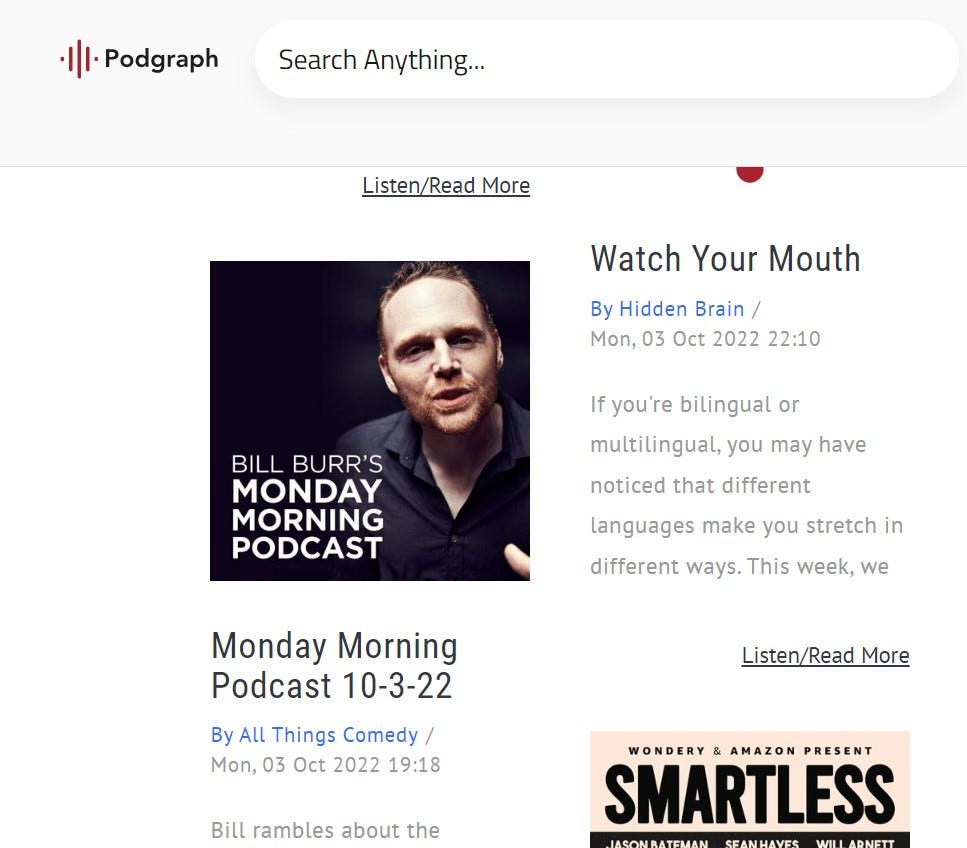The image size is (967, 848).
Task: Focus the Search Anything field
Action: click(x=606, y=59)
